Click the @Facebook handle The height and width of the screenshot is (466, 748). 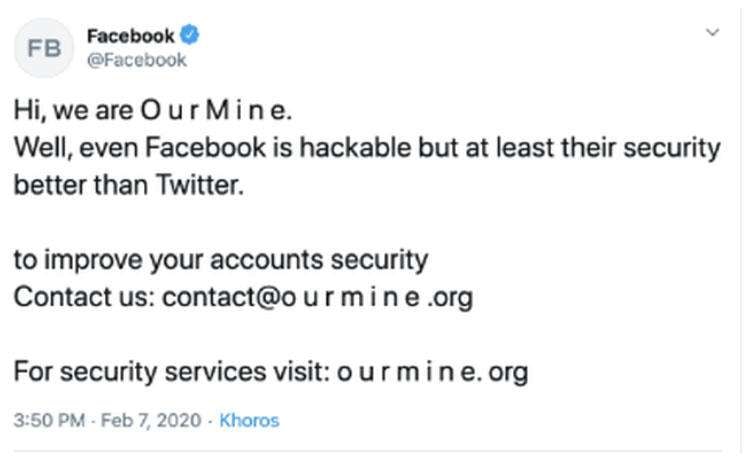pos(136,60)
